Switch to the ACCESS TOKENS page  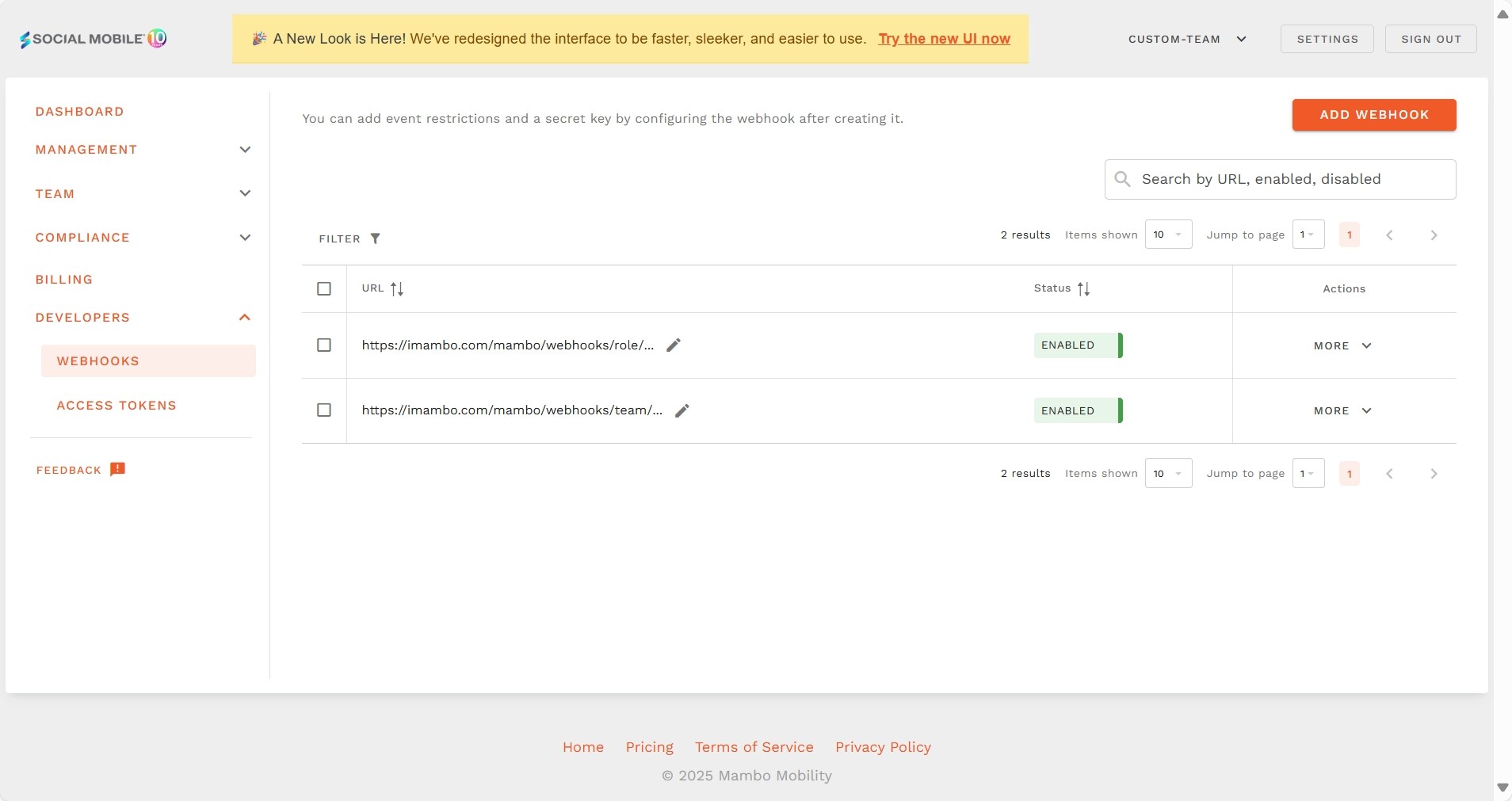click(x=116, y=405)
